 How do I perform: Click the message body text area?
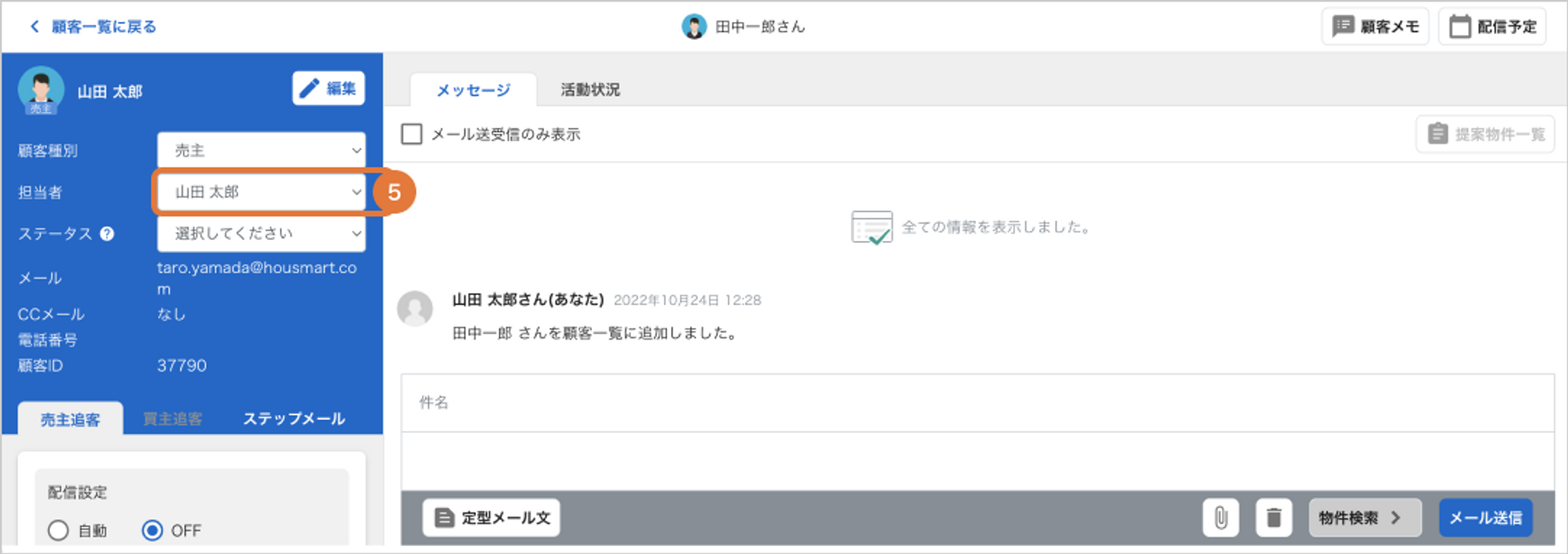click(978, 461)
